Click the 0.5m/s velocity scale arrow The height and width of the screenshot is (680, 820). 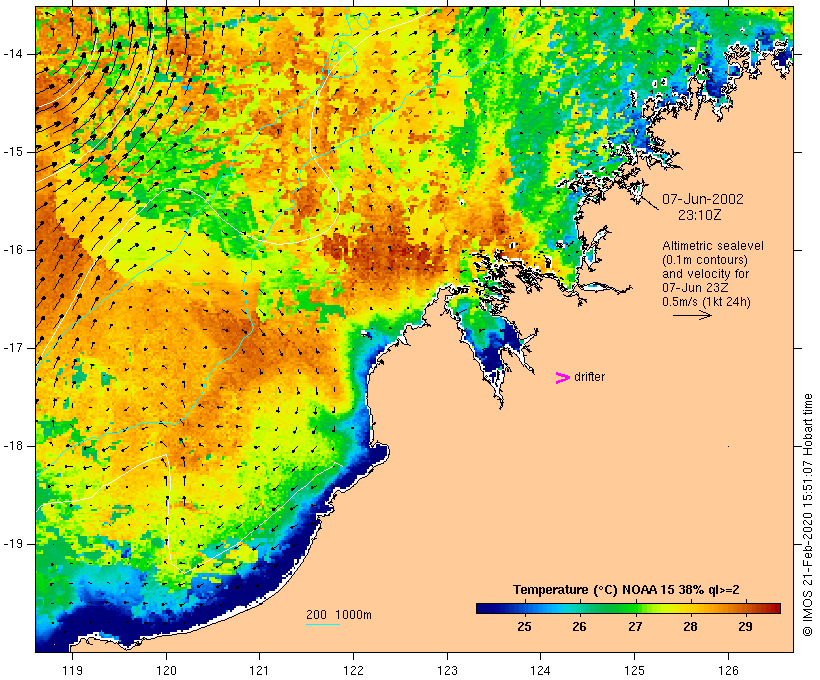(692, 315)
